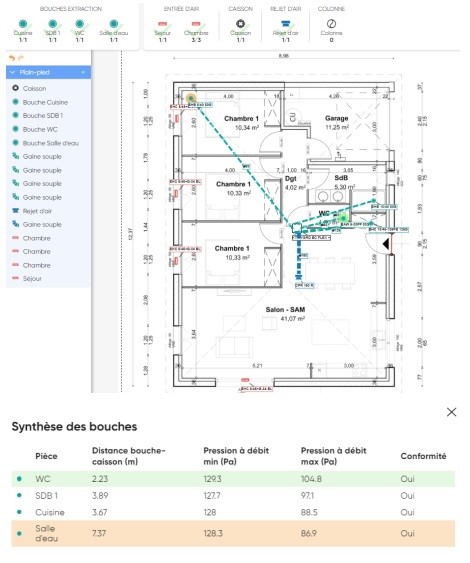The image size is (470, 563).
Task: Collapse the Plain-pied level header
Action: coord(13,73)
